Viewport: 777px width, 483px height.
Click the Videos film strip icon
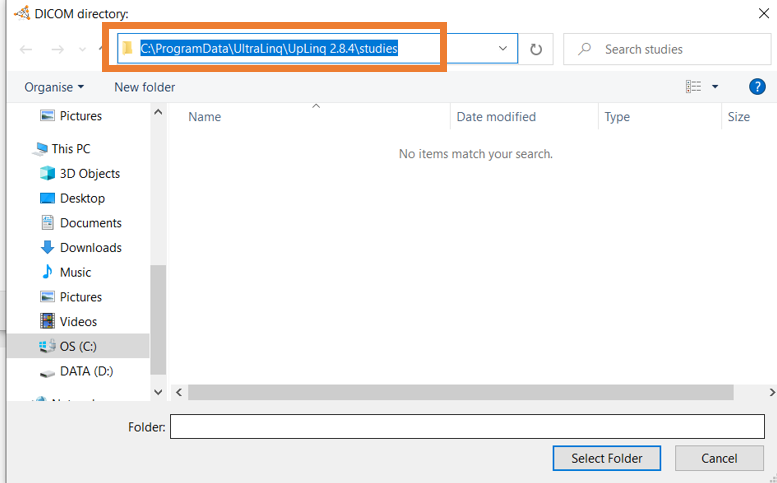coord(47,322)
